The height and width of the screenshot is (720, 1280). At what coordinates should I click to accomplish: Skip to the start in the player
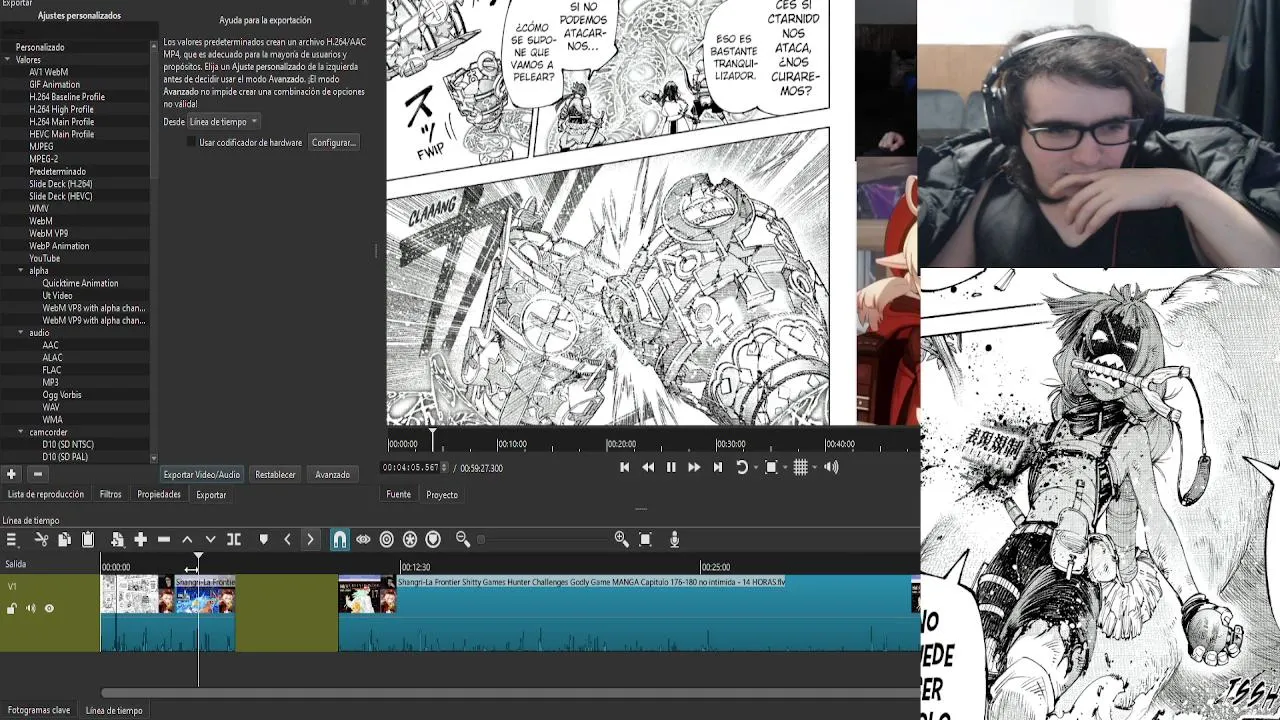click(625, 467)
